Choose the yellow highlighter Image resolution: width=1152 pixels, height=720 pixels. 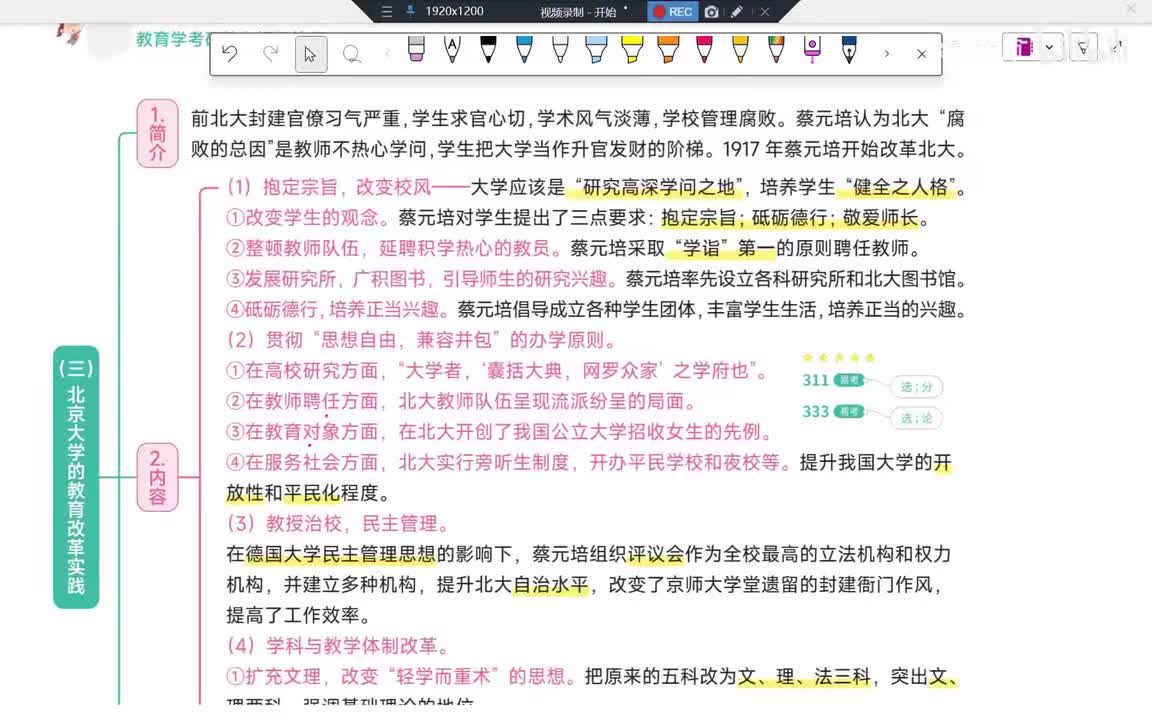pyautogui.click(x=632, y=50)
